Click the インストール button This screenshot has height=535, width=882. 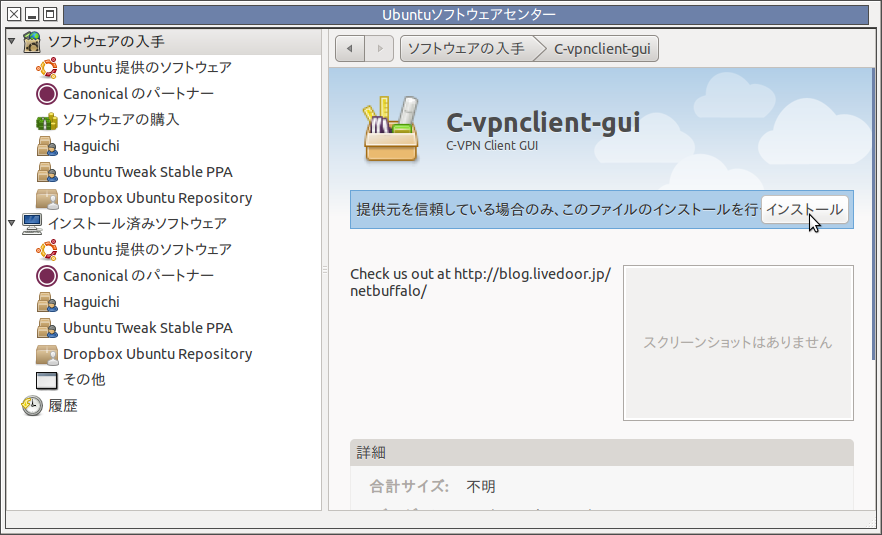(x=805, y=210)
